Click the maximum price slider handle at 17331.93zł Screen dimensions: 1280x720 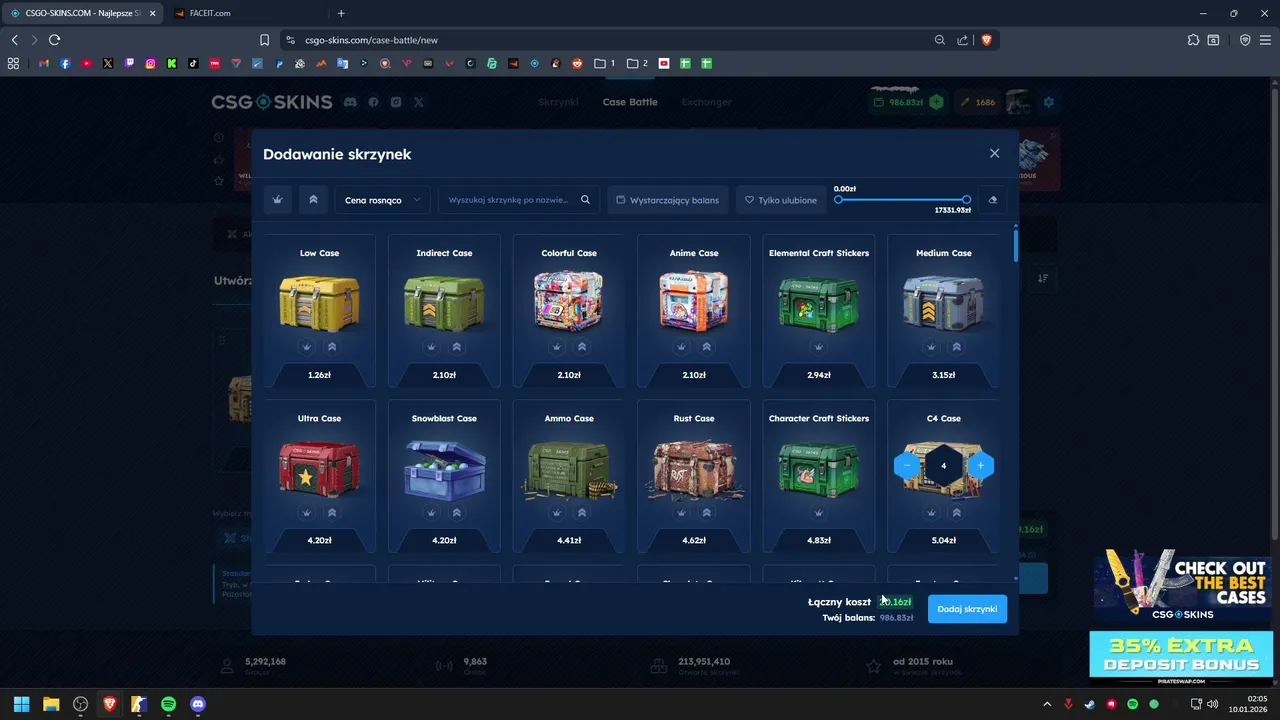966,200
